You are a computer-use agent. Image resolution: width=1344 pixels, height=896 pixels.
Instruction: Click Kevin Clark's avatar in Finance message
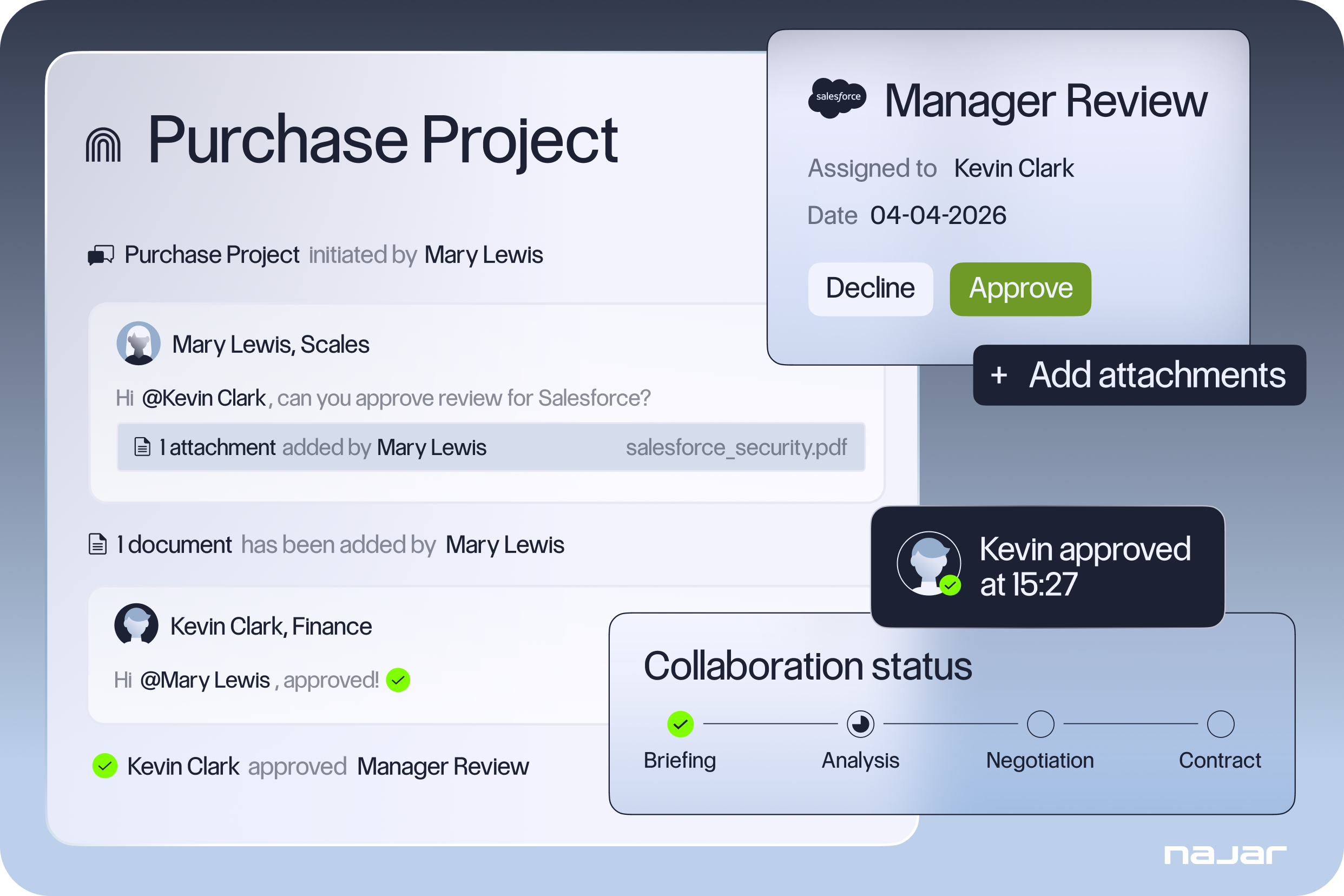click(136, 624)
